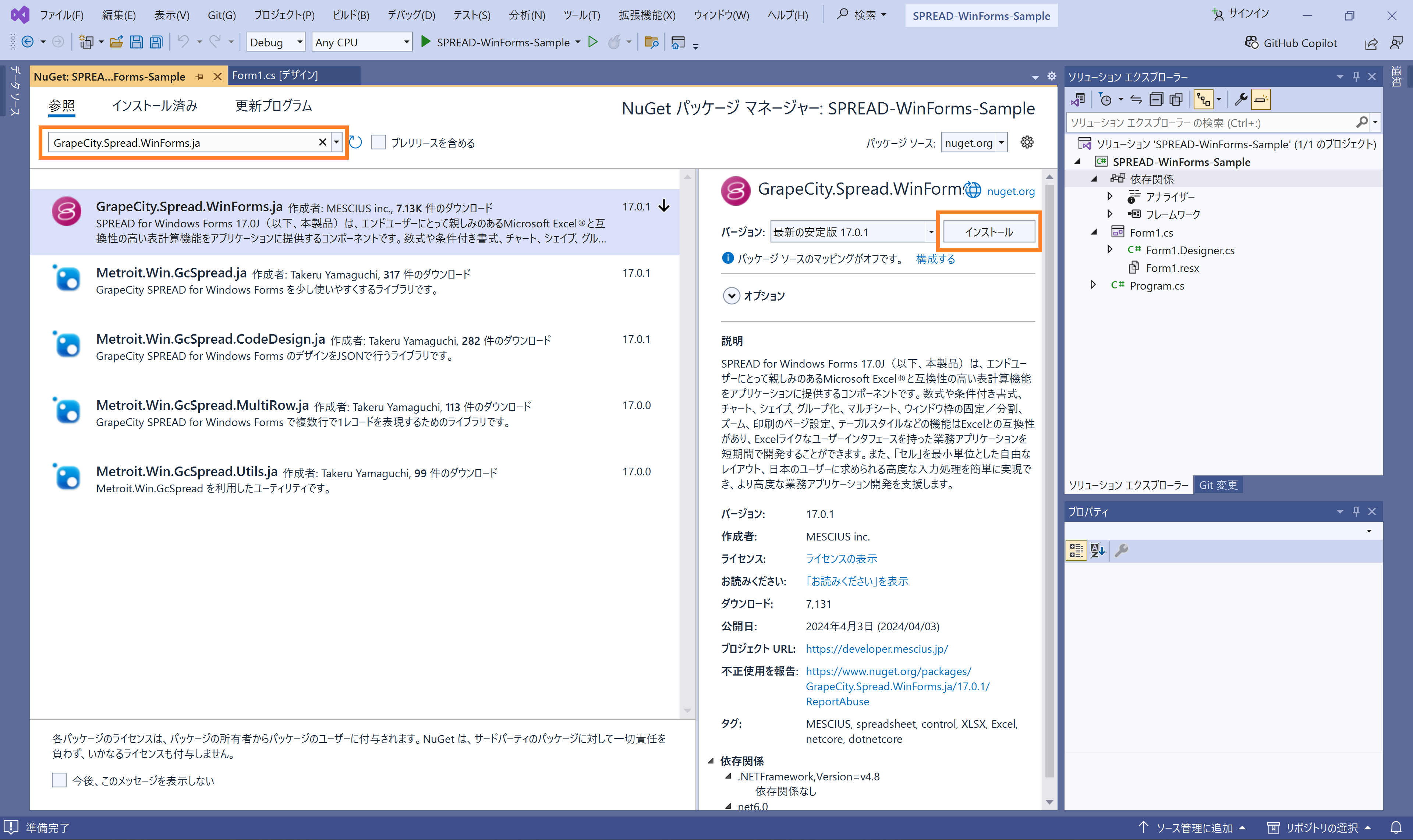The width and height of the screenshot is (1413, 840).
Task: Expand the フレームワーク tree node
Action: (x=1109, y=214)
